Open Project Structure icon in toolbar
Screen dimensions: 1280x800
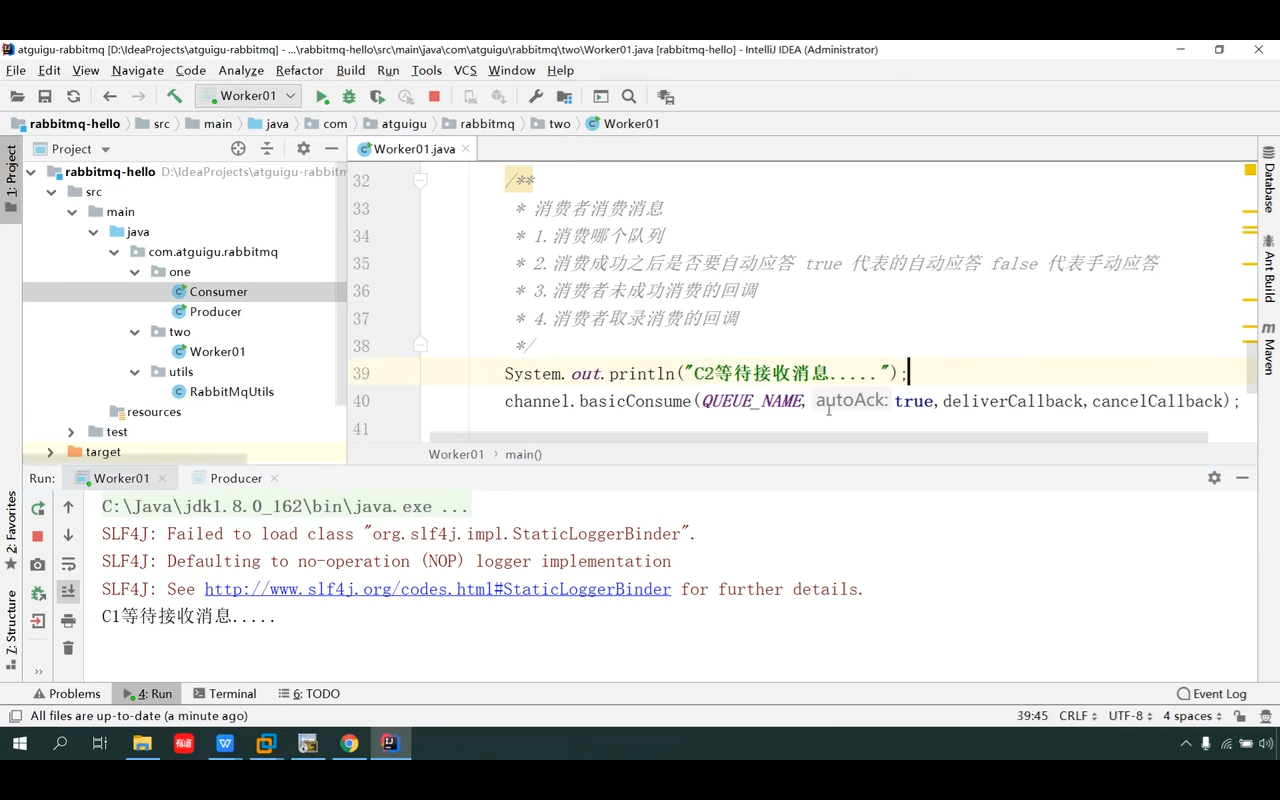(564, 97)
